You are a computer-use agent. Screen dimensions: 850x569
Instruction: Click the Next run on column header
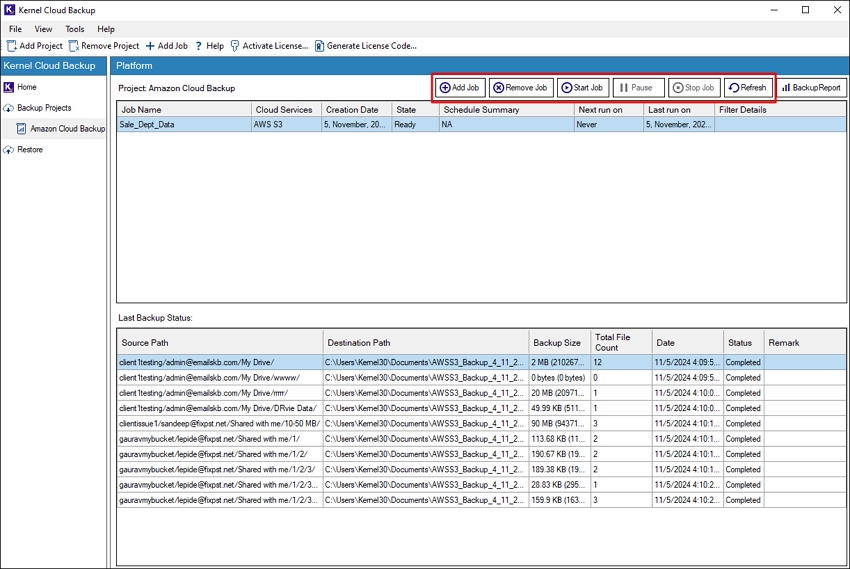(609, 109)
